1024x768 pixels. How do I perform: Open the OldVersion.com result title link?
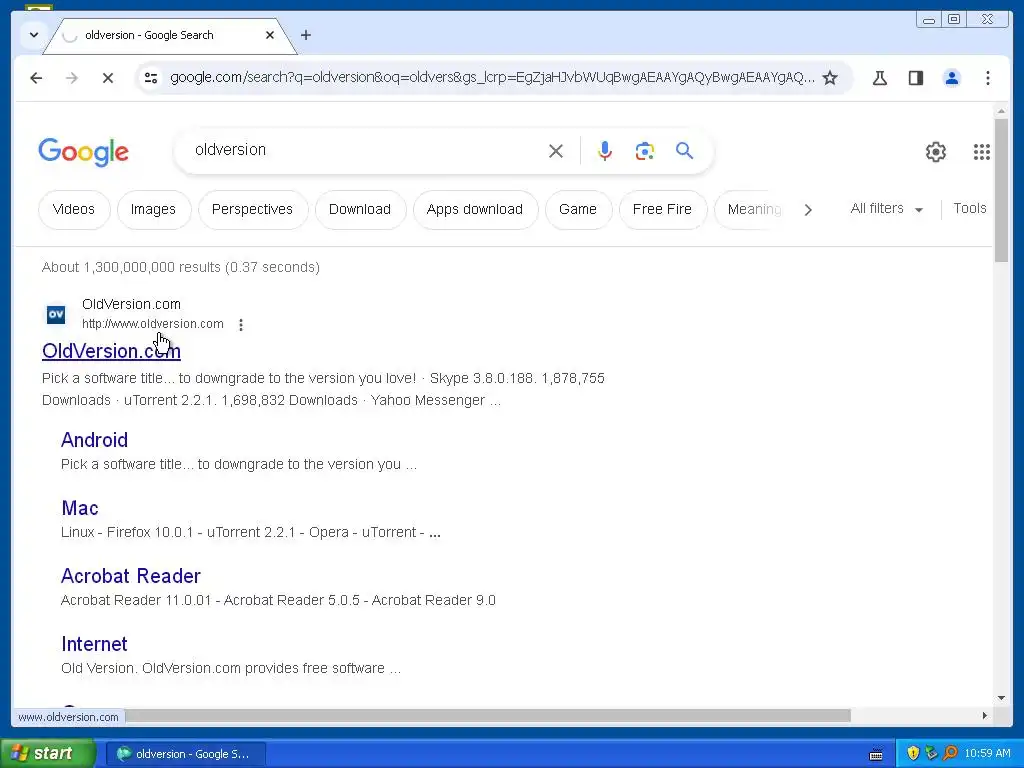click(111, 351)
